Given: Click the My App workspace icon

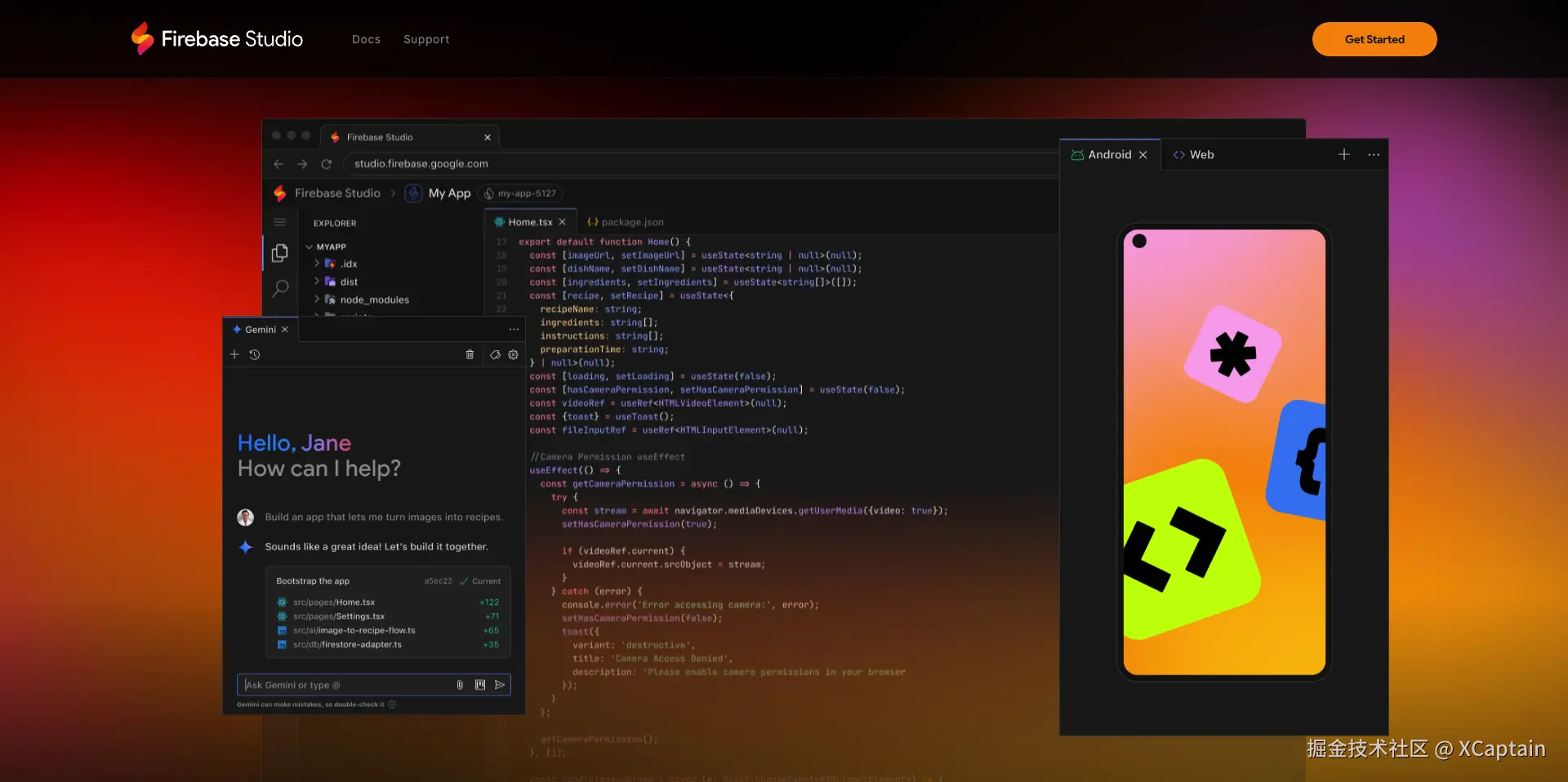Looking at the screenshot, I should tap(414, 193).
